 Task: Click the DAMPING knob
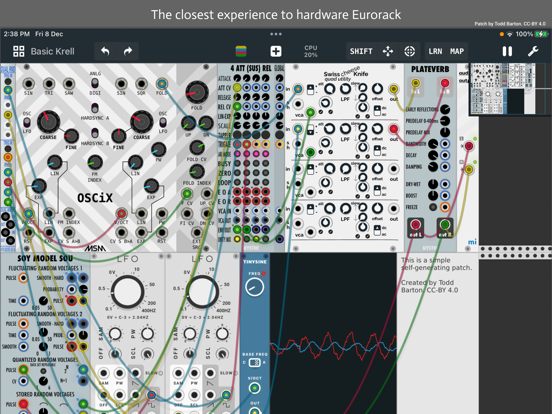tap(433, 167)
